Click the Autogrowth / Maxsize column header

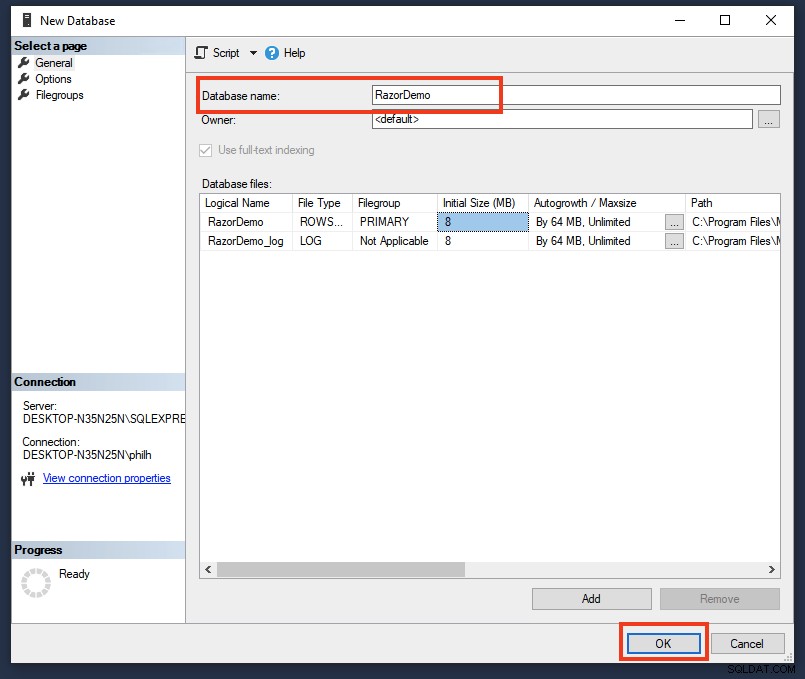607,203
